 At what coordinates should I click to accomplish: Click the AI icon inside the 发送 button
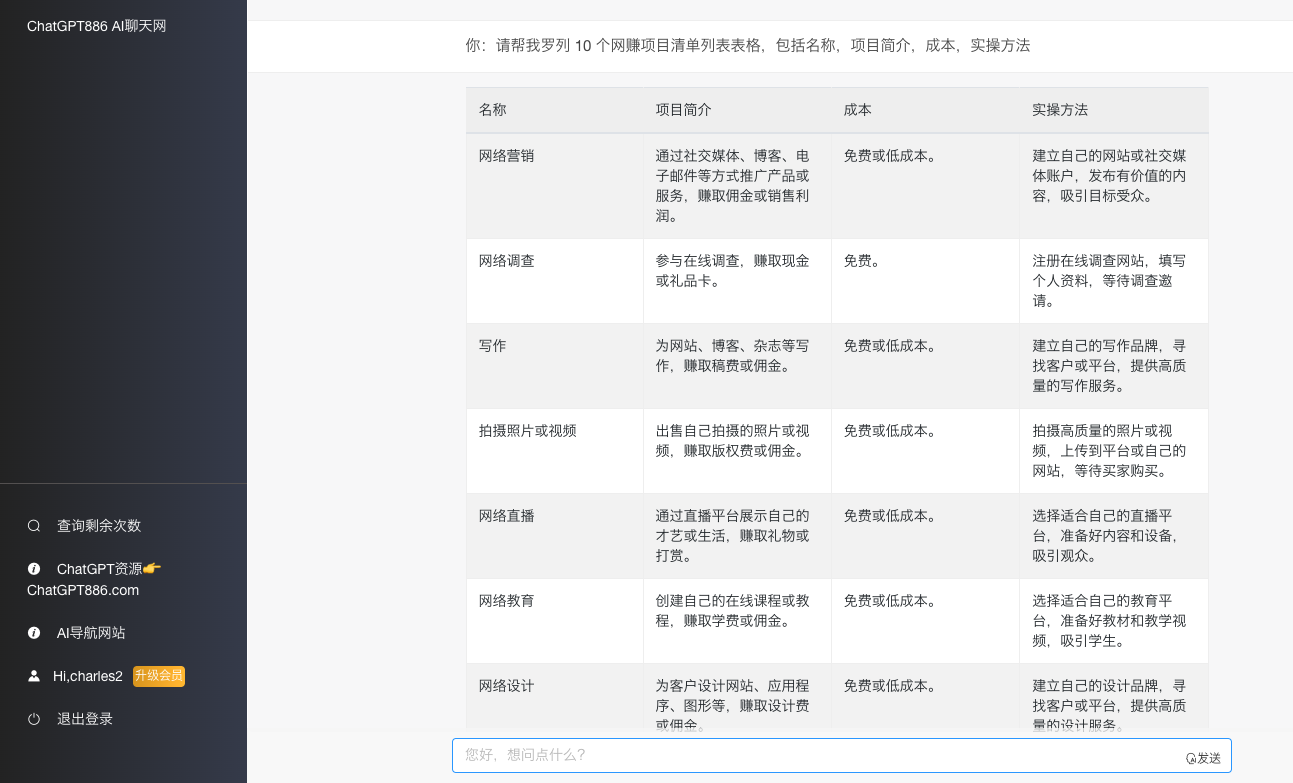tap(1189, 758)
